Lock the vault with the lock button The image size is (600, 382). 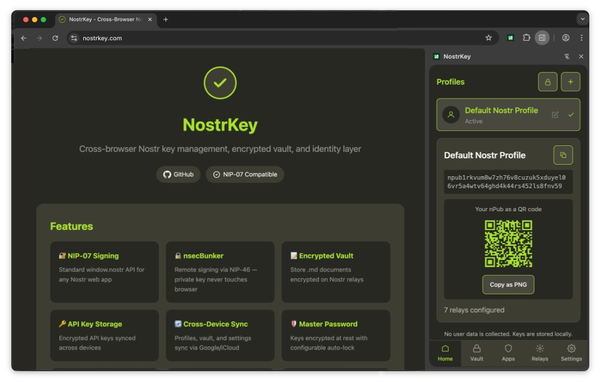coord(548,82)
